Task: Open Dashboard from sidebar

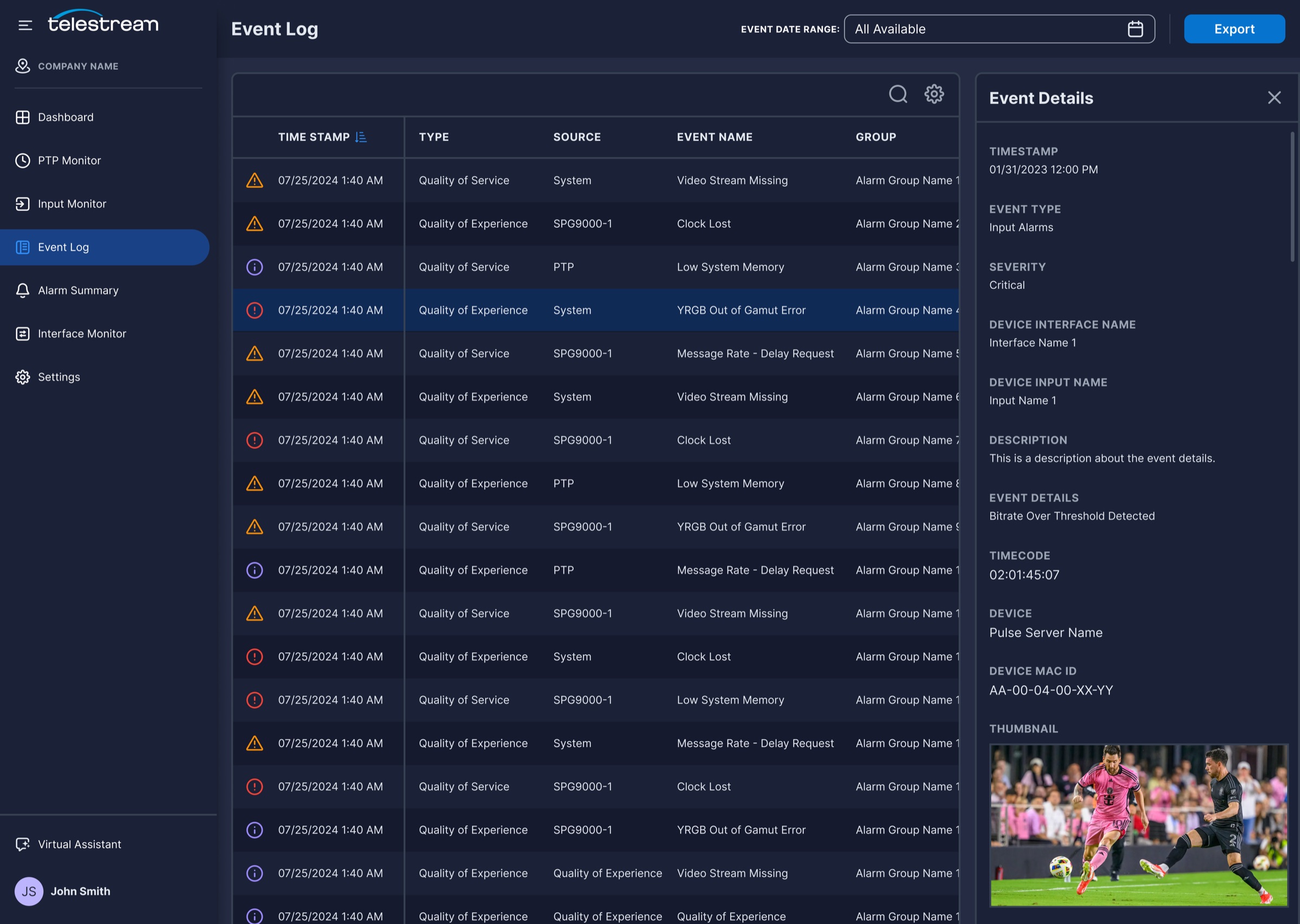Action: click(105, 117)
